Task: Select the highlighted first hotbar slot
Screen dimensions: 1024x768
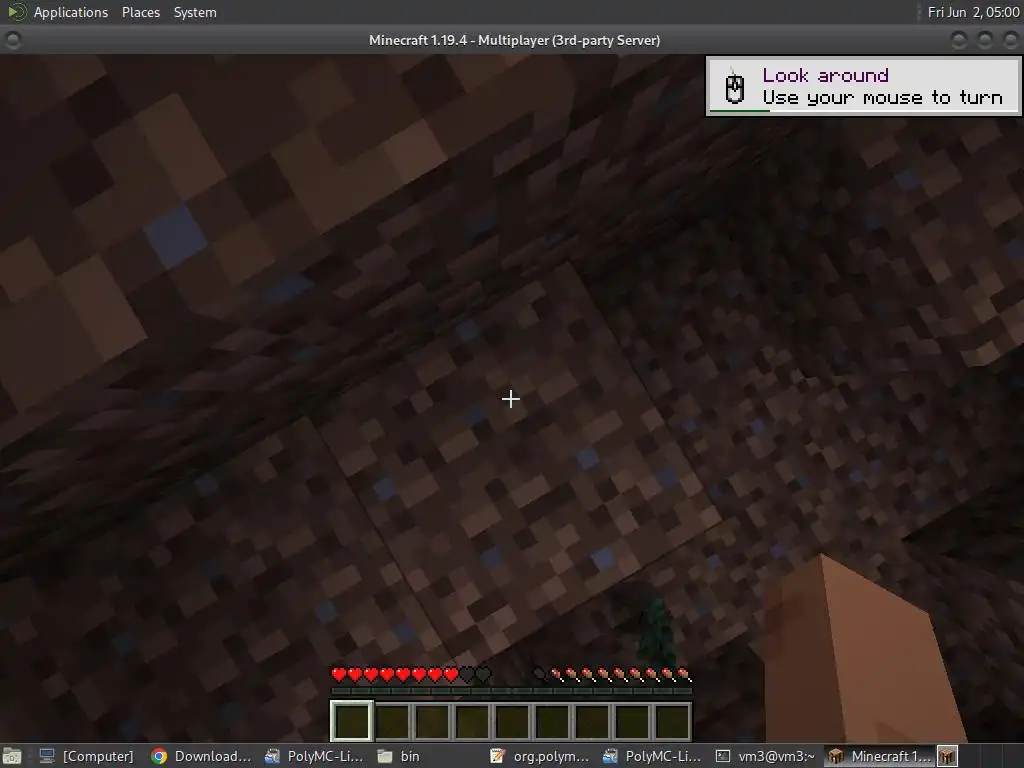Action: coord(352,721)
